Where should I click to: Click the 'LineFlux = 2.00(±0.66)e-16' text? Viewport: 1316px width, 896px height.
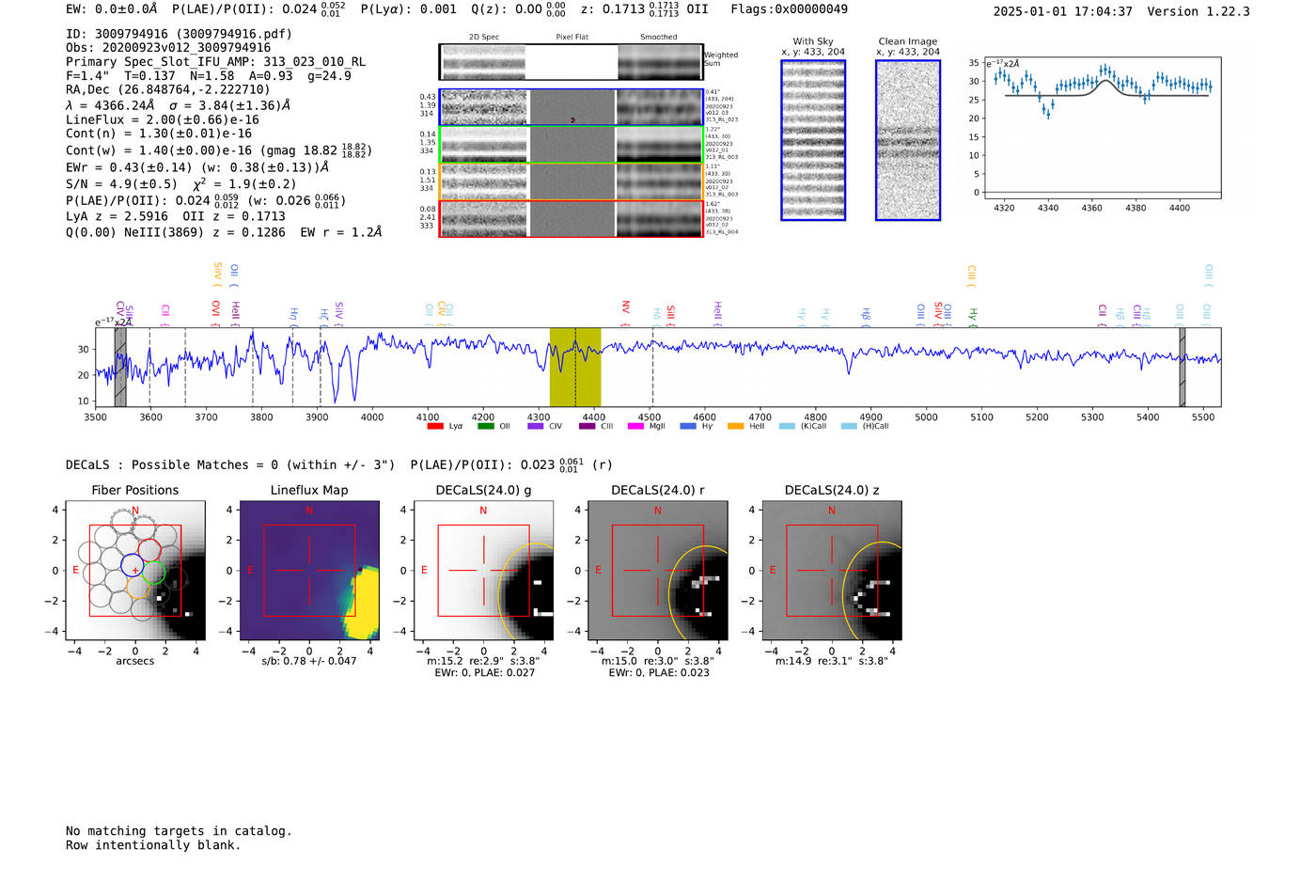[163, 119]
